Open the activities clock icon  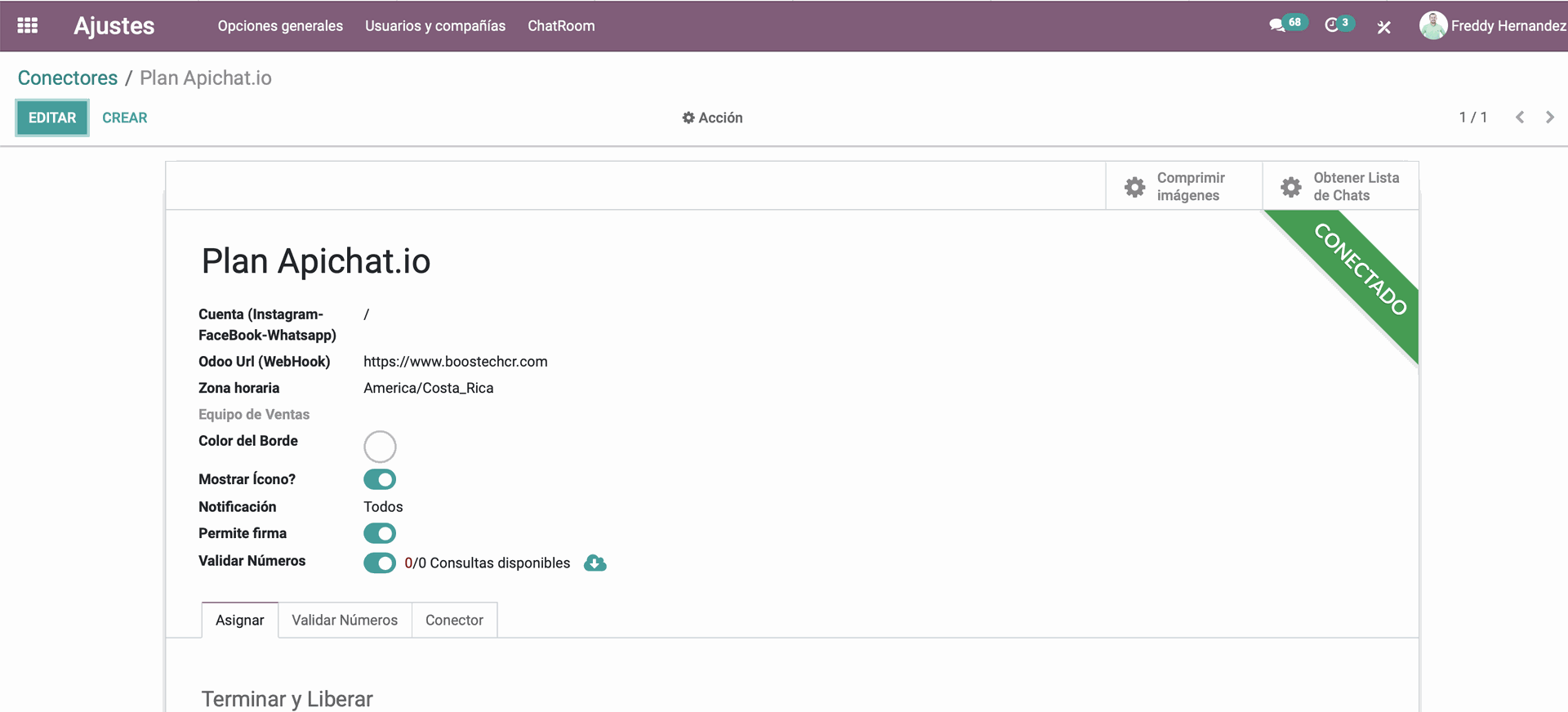click(x=1331, y=25)
